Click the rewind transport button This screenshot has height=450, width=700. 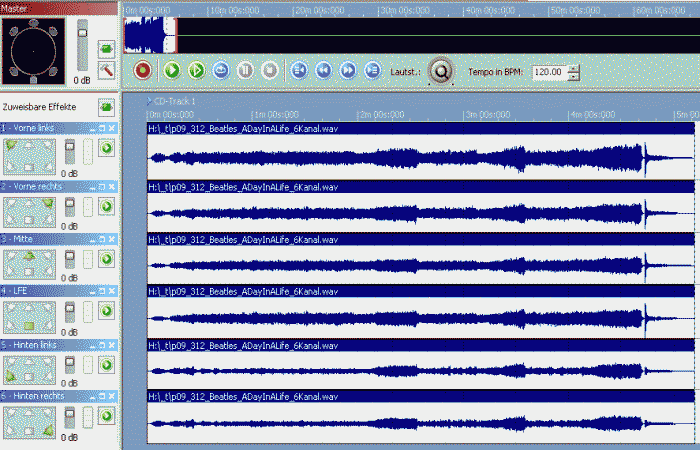pyautogui.click(x=323, y=71)
